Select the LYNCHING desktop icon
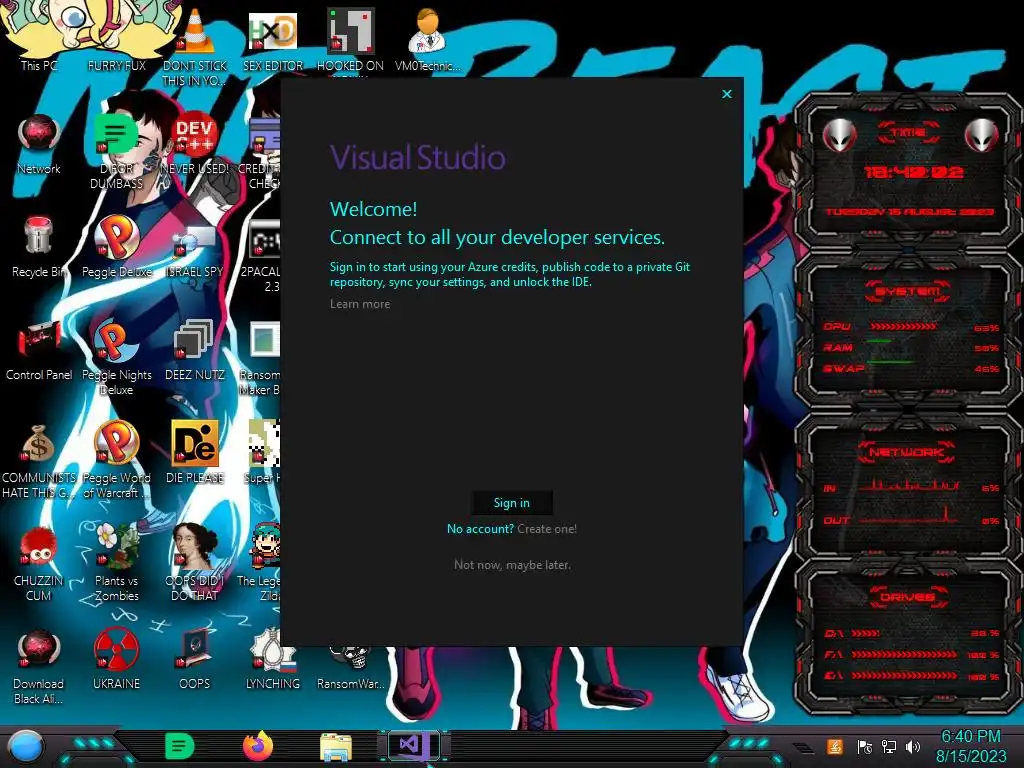The image size is (1024, 768). point(273,660)
